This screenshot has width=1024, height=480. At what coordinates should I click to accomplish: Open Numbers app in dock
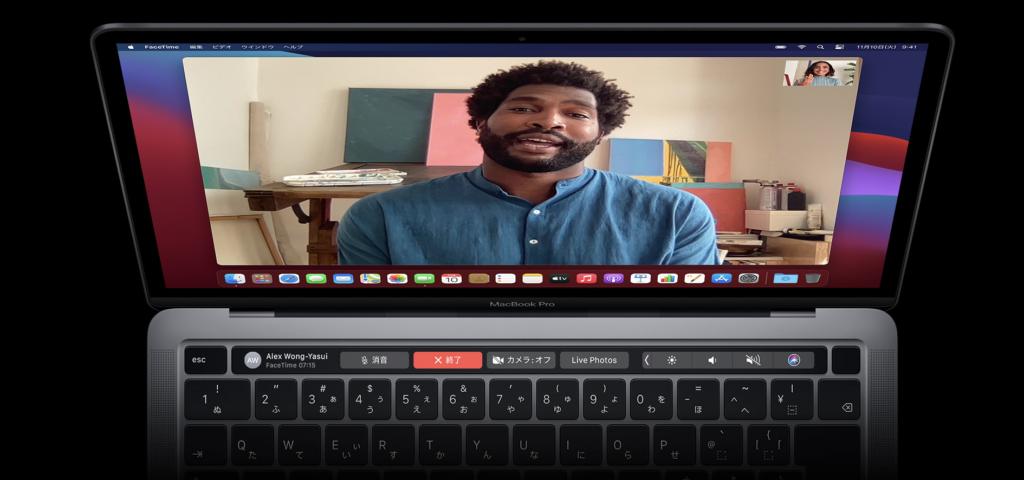tap(667, 278)
